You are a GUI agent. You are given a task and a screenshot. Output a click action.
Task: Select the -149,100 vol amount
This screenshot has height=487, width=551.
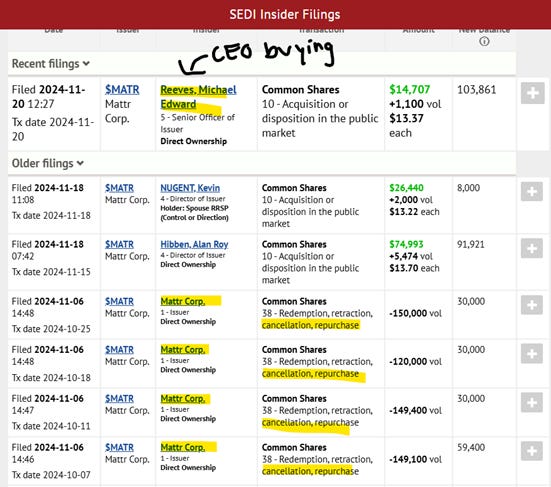(x=415, y=459)
